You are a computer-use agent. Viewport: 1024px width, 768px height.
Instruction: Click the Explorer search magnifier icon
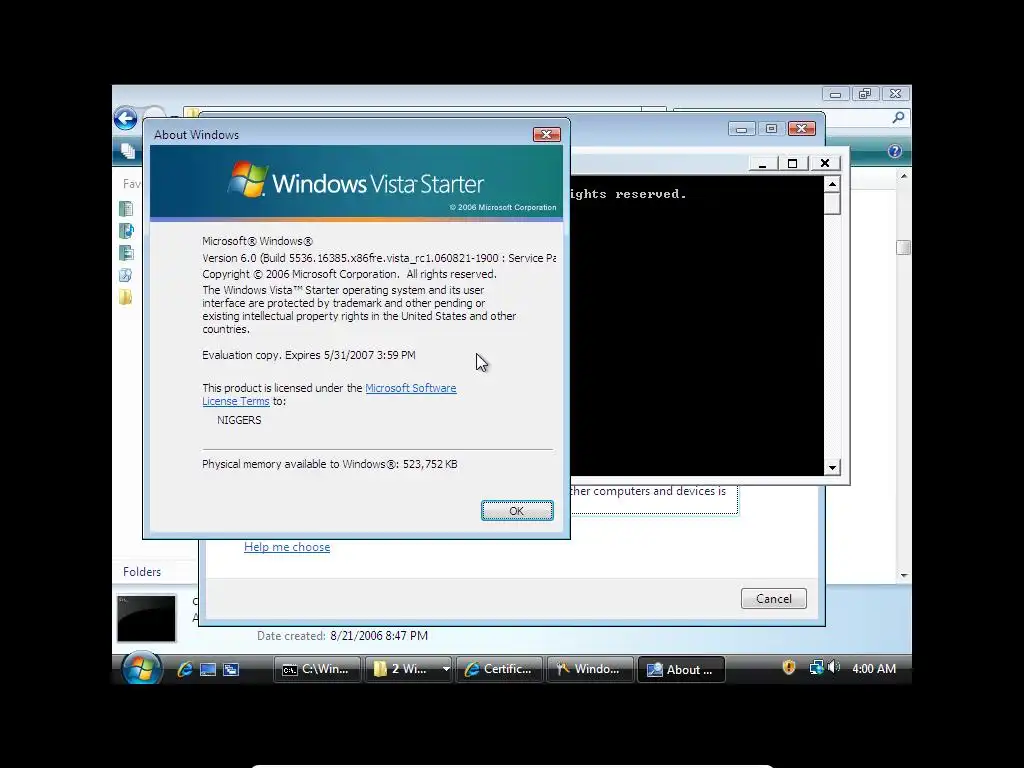899,118
